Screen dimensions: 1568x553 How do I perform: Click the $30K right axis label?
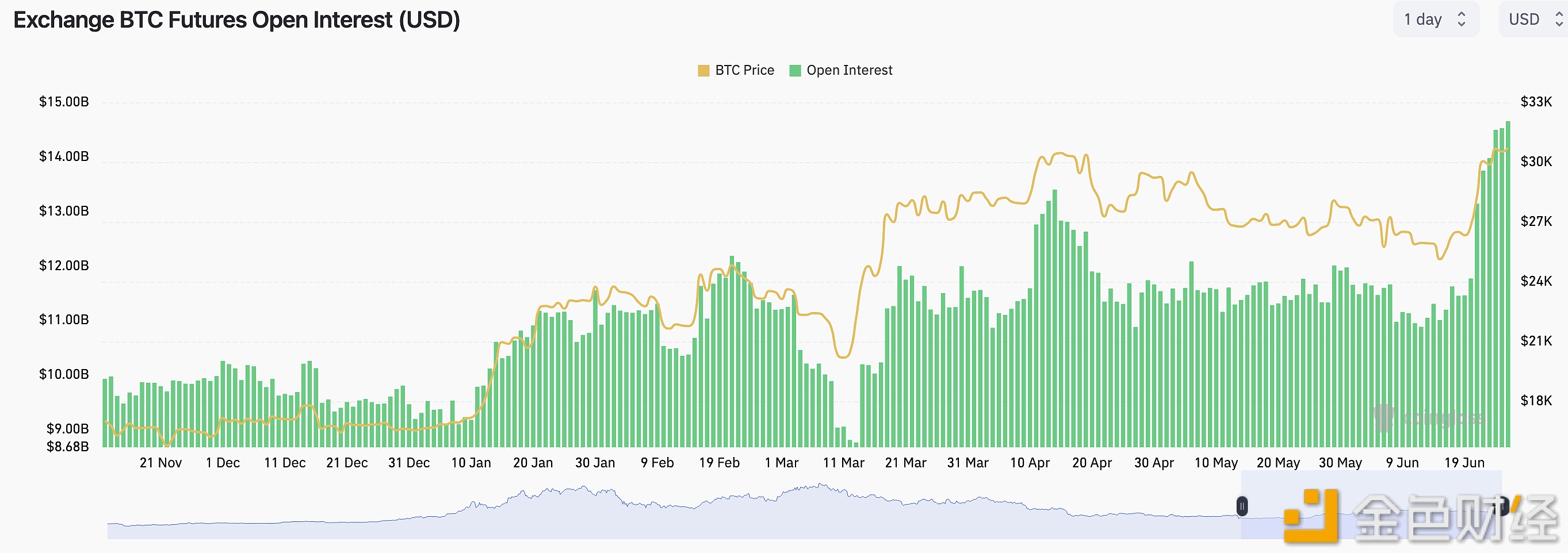(x=1536, y=161)
